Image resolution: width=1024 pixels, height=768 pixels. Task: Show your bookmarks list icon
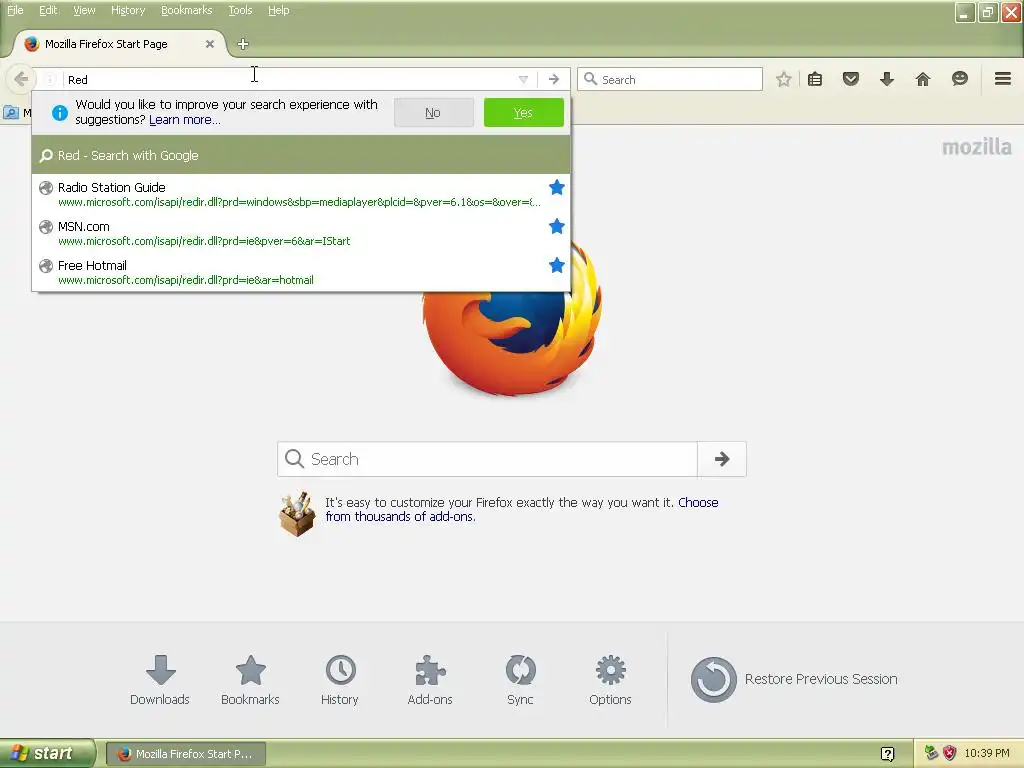[814, 80]
